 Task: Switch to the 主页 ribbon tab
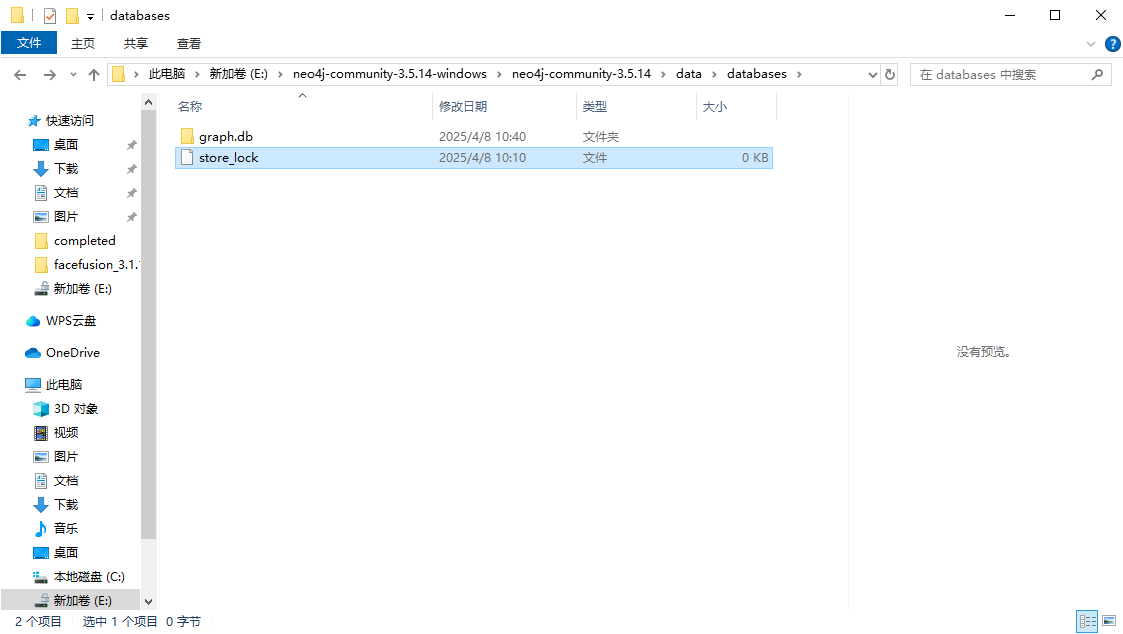coord(82,44)
